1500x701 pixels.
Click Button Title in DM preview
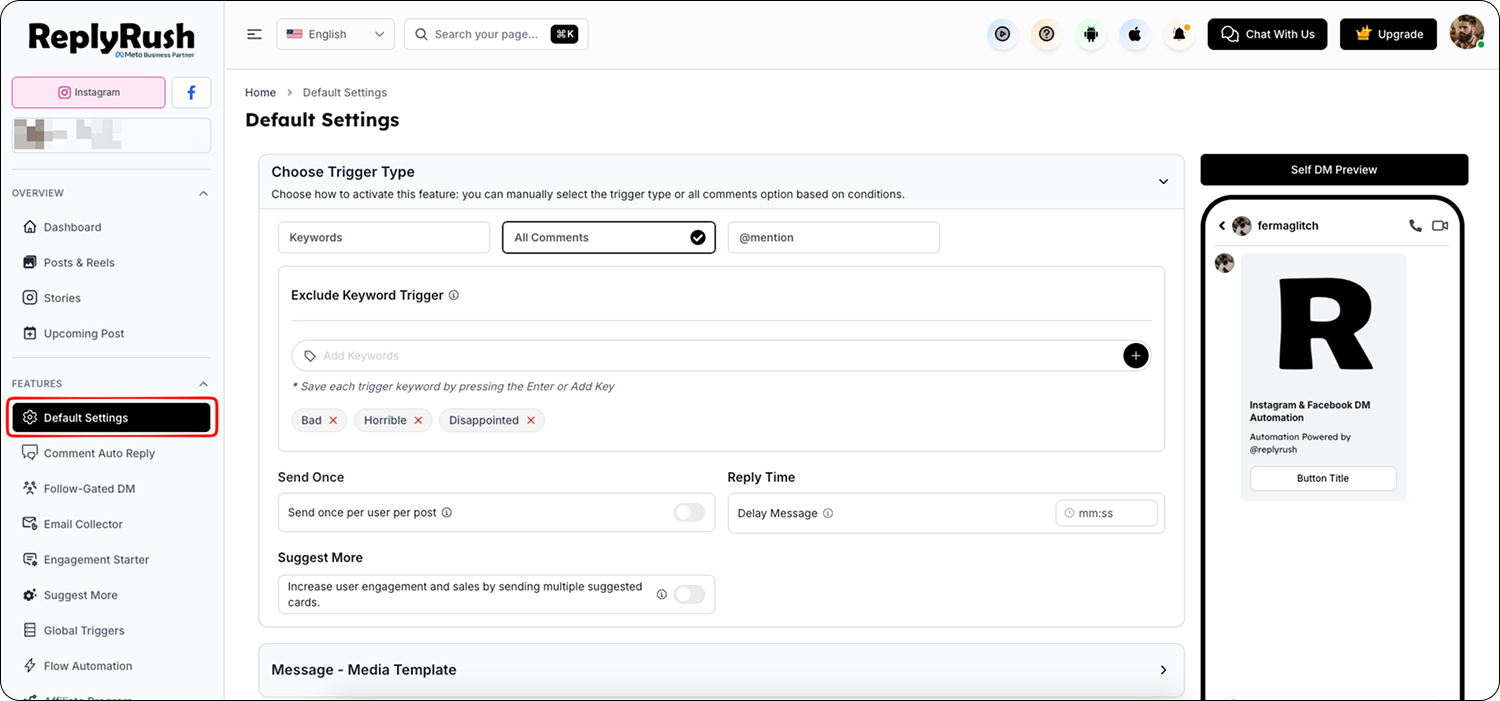click(x=1323, y=478)
